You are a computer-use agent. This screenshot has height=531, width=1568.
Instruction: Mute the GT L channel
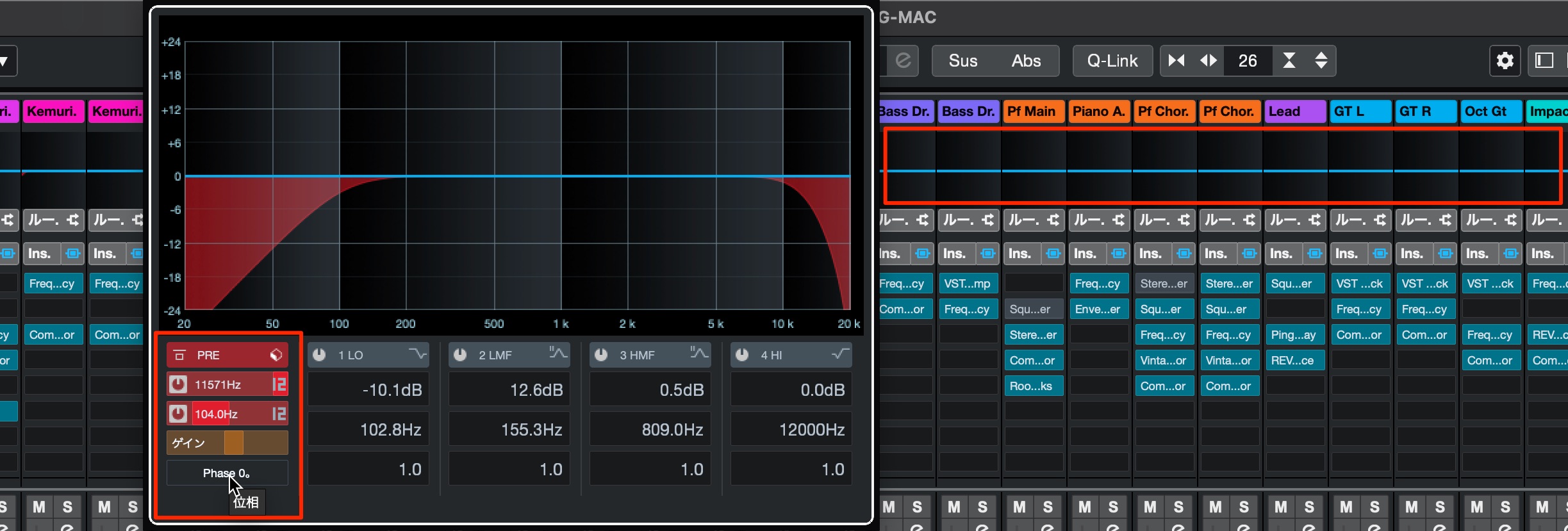pos(1346,507)
